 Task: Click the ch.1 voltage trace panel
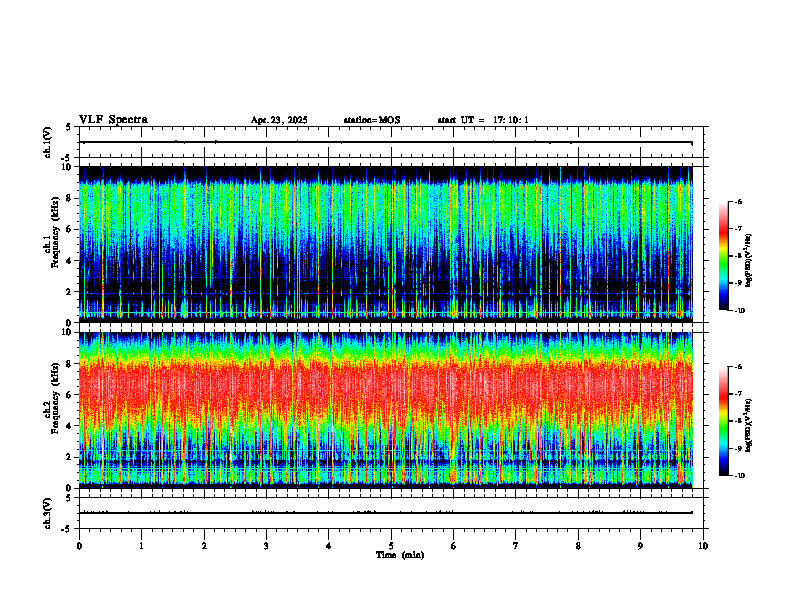point(391,142)
